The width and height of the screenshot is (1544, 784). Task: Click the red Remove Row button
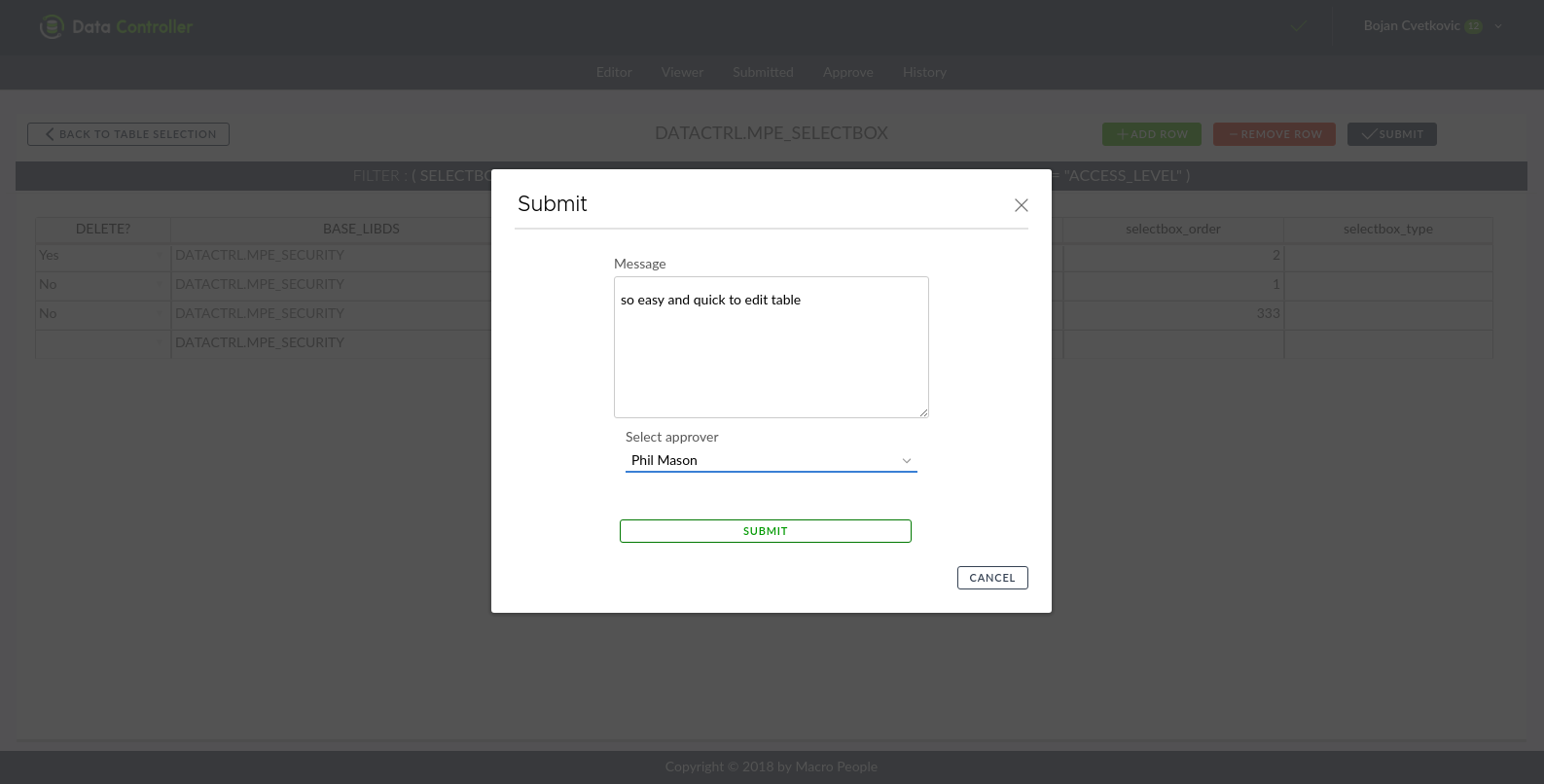(x=1274, y=134)
